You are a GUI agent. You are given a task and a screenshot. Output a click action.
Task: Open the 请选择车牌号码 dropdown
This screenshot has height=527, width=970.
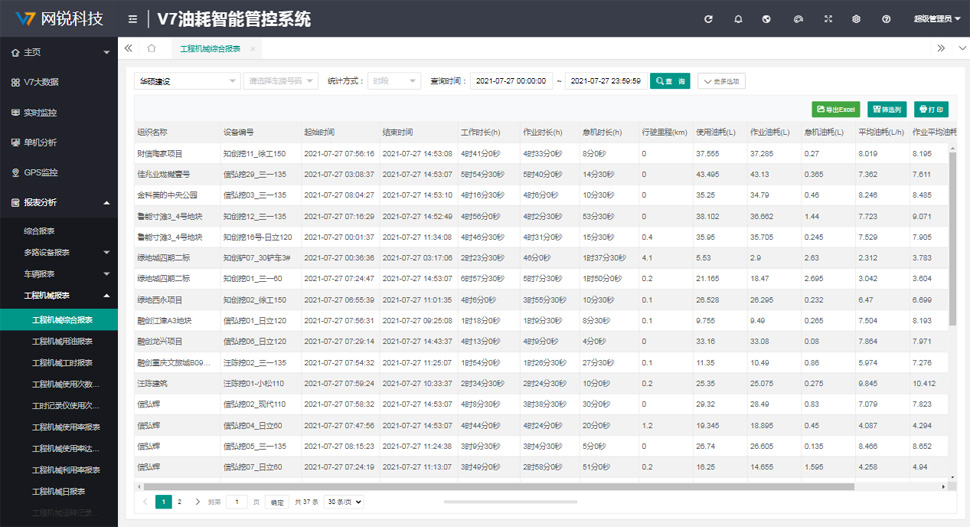click(x=281, y=81)
